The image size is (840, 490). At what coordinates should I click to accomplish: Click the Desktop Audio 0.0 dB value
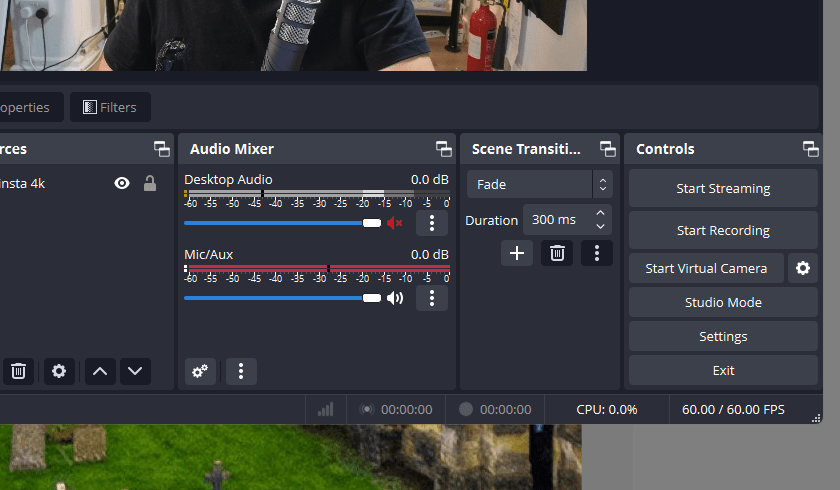click(x=430, y=179)
